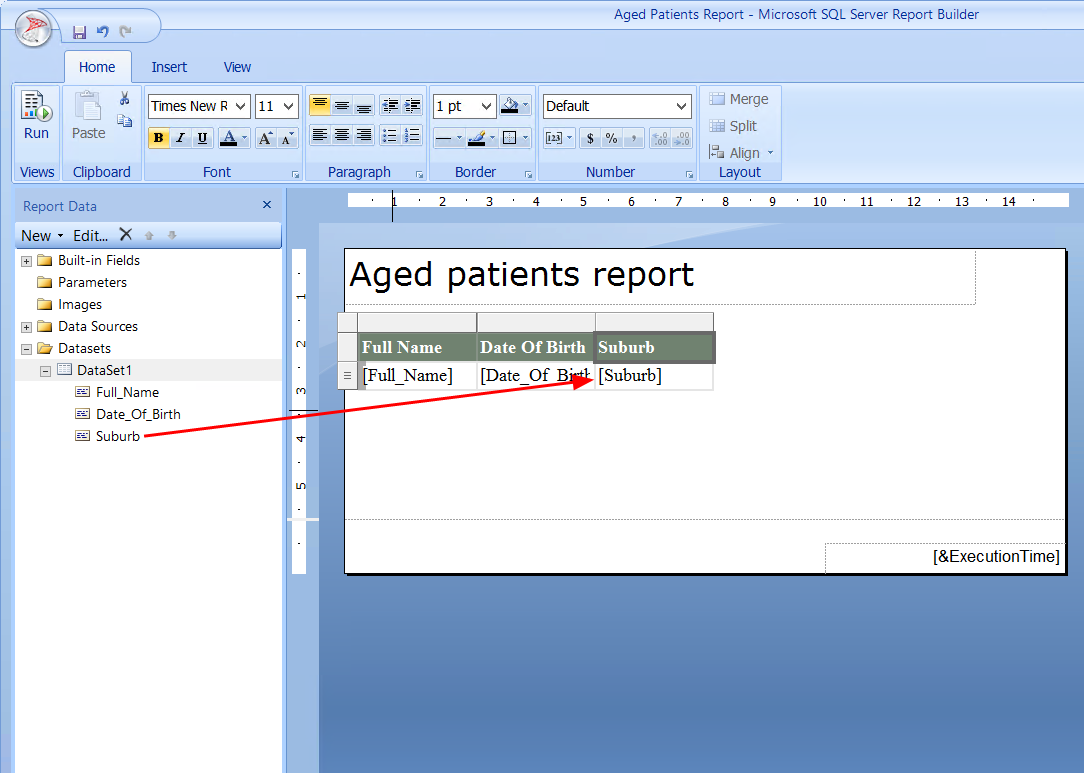Center the text horizontally
The image size is (1084, 773).
pyautogui.click(x=342, y=136)
